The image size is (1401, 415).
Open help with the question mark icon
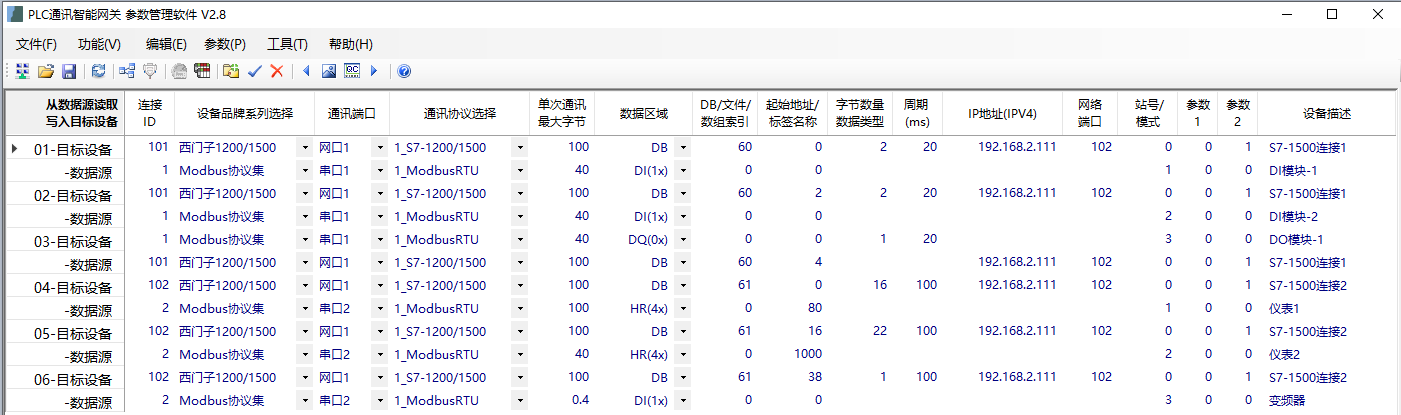(x=404, y=71)
